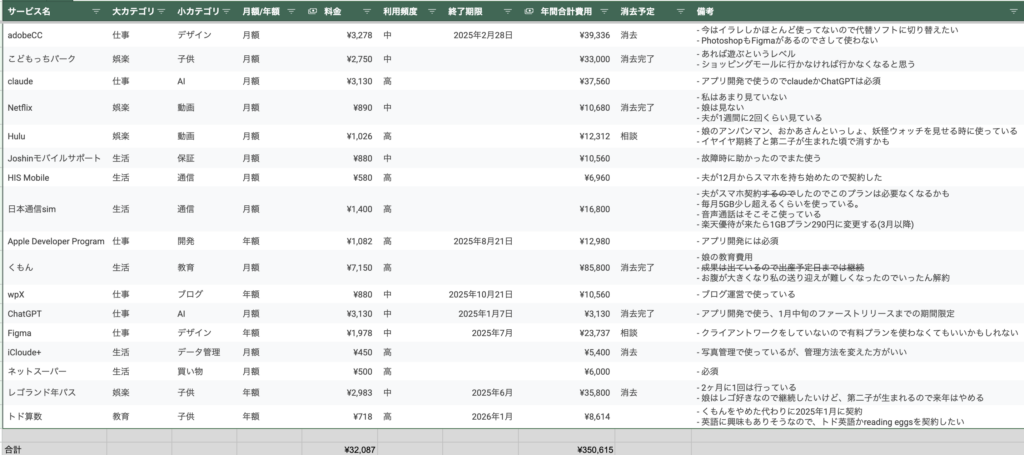Select end date 2025年8月21日 cell
This screenshot has height=455, width=1024.
pyautogui.click(x=481, y=241)
